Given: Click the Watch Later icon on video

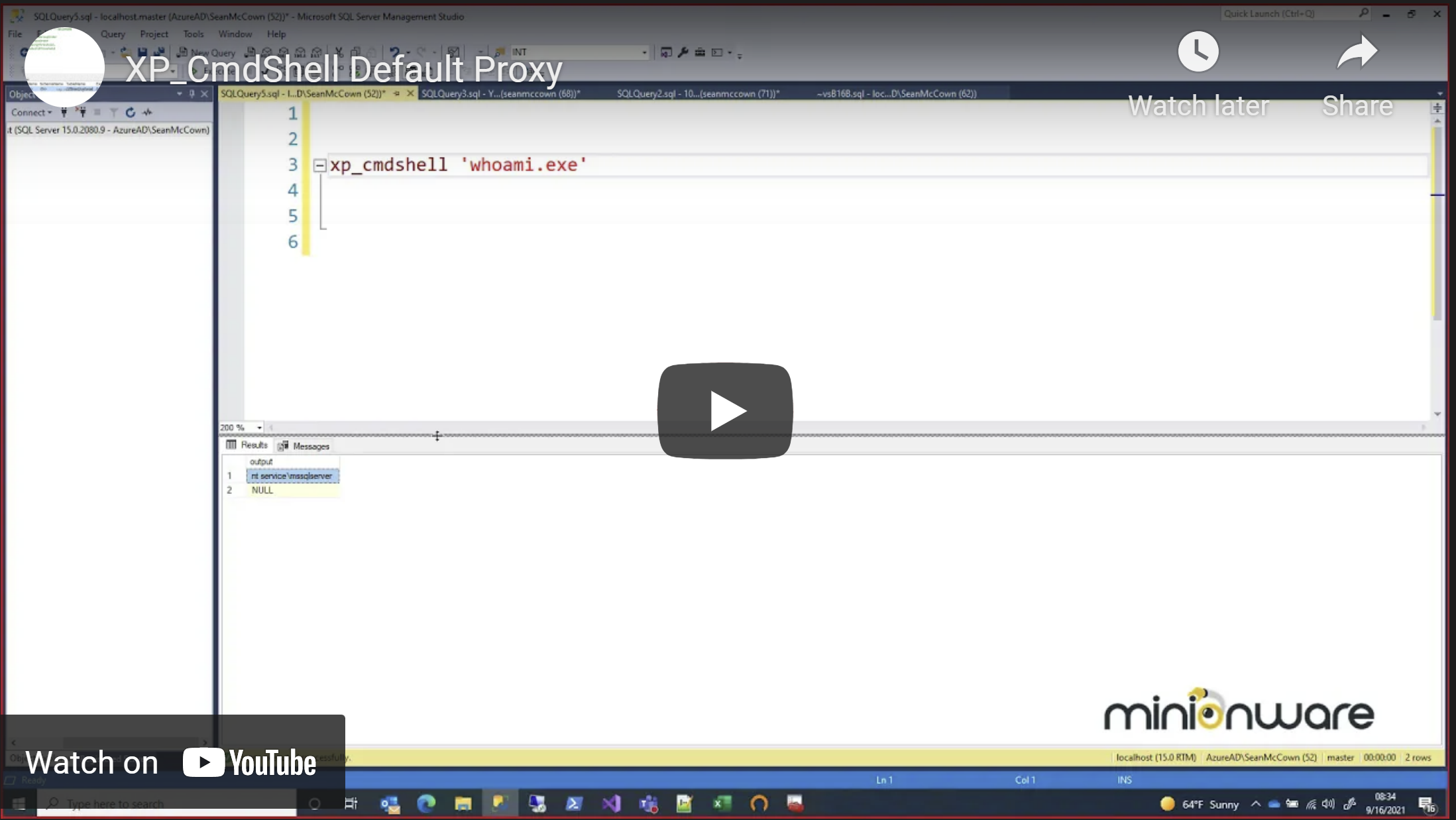Looking at the screenshot, I should point(1198,52).
